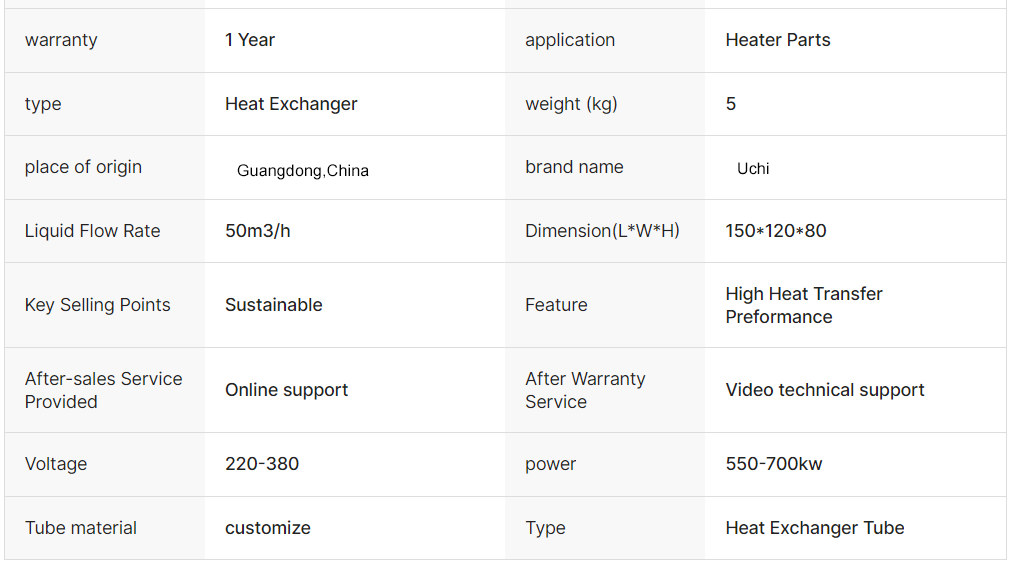The image size is (1013, 569).
Task: Click the "150*120*80" dimension value
Action: [776, 231]
